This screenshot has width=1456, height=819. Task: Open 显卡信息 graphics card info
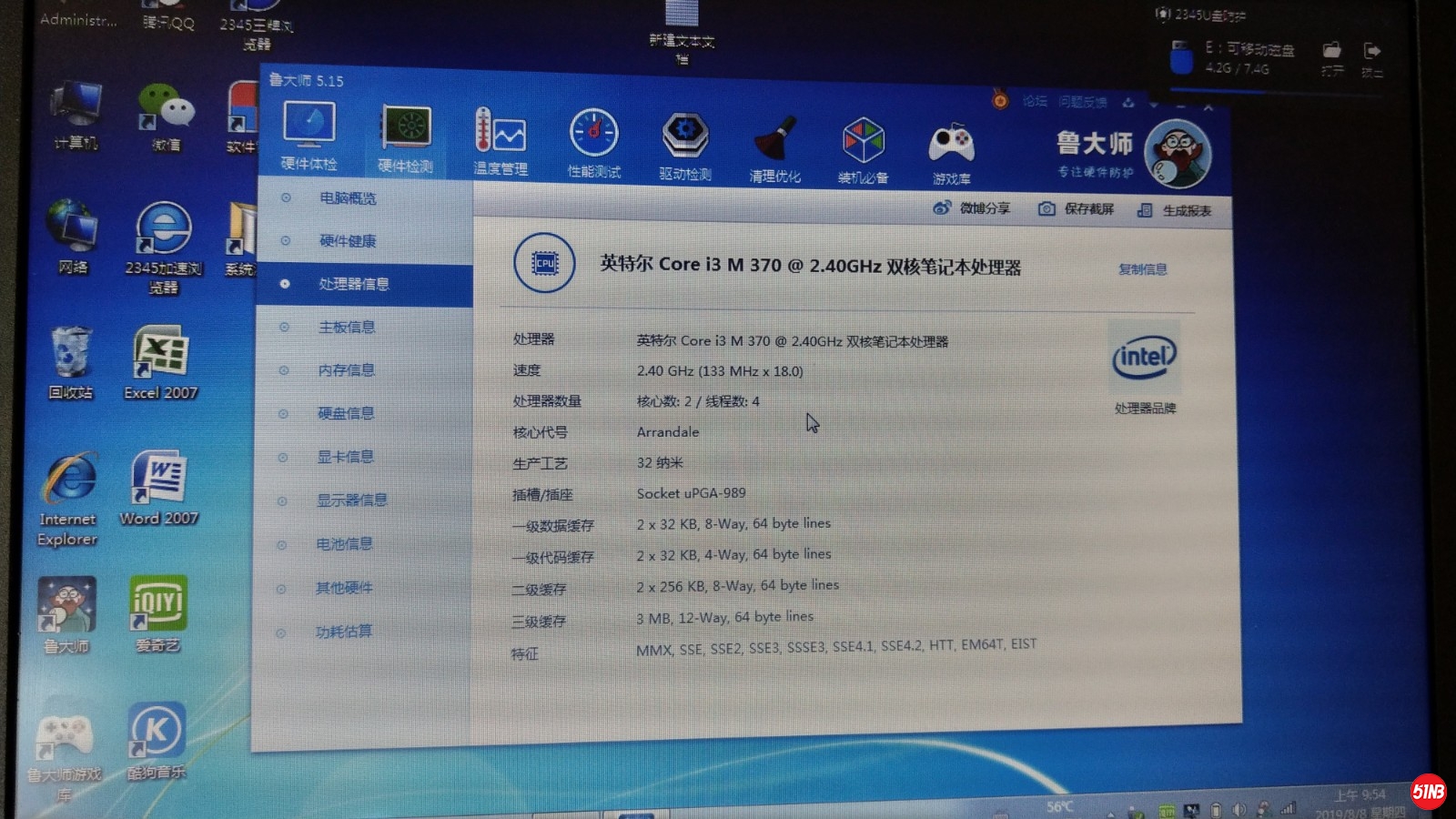(x=345, y=457)
